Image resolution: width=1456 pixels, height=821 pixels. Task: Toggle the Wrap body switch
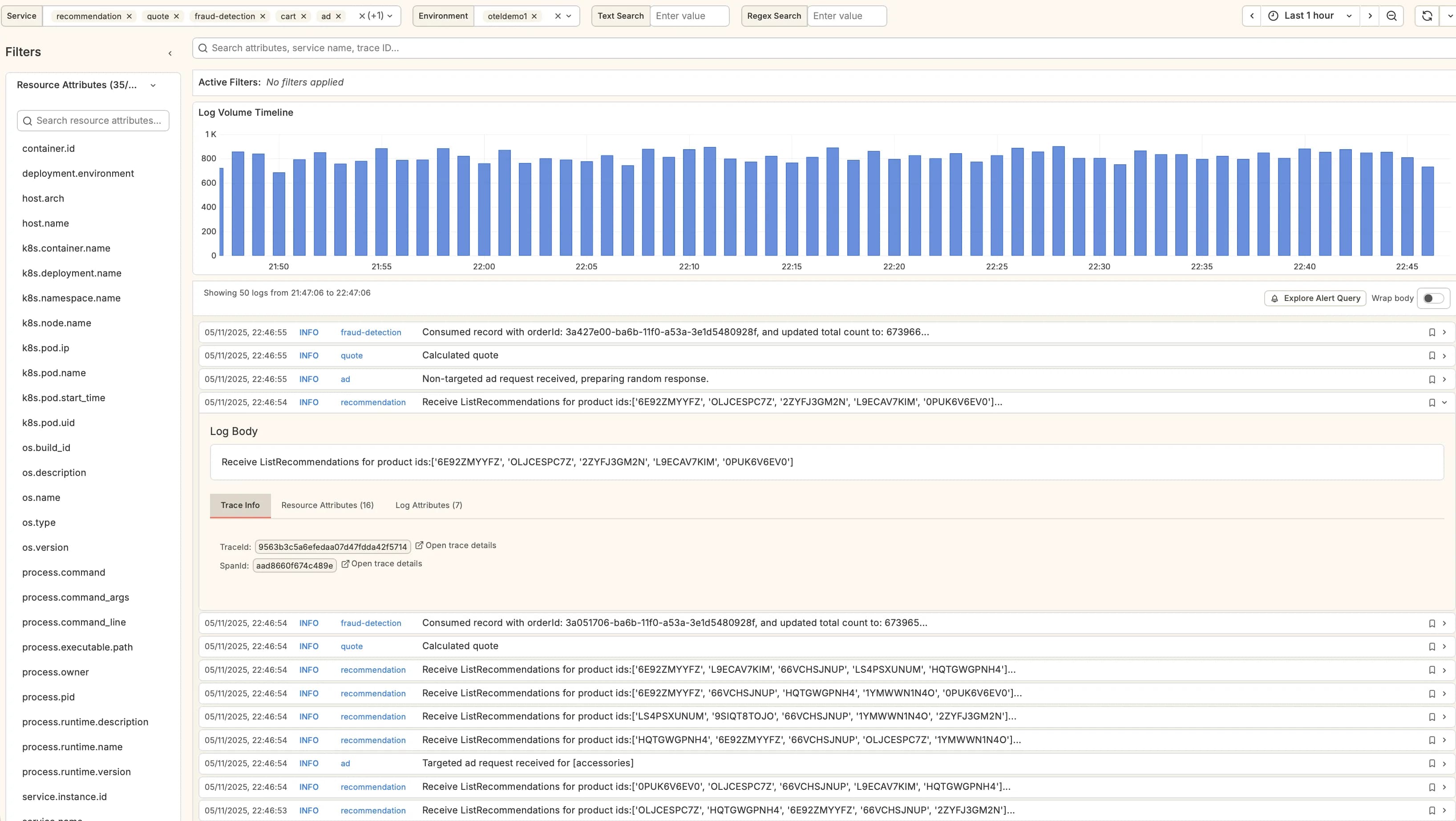coord(1433,298)
